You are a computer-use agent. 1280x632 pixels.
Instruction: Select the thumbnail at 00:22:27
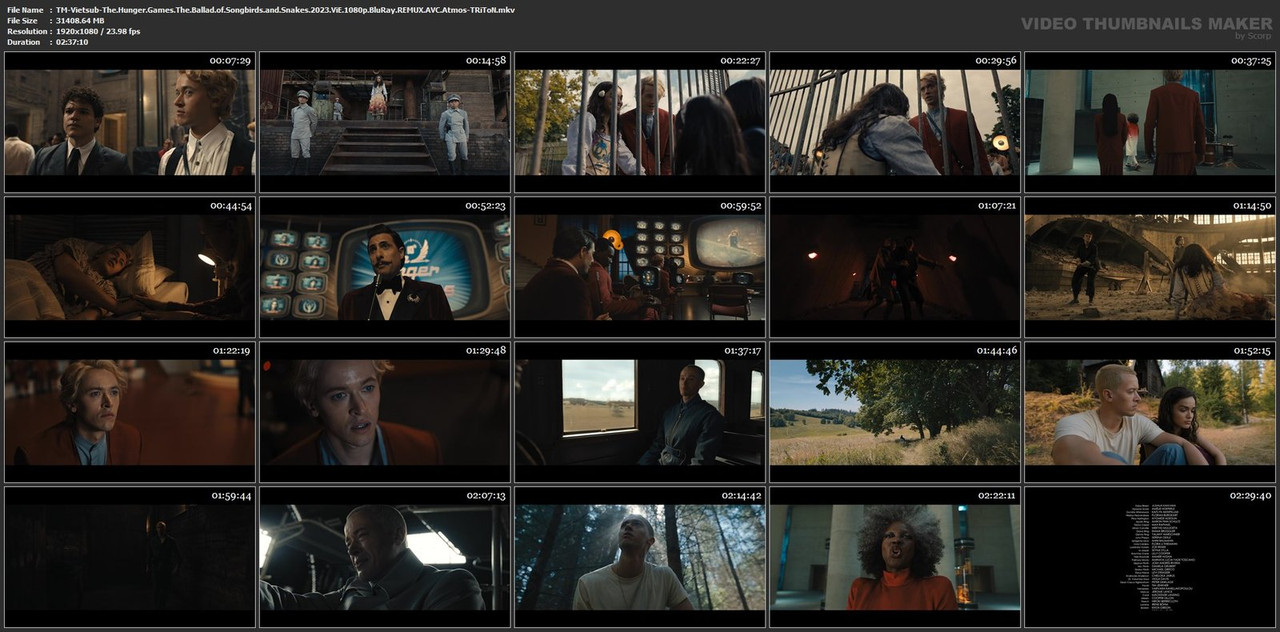[x=640, y=122]
